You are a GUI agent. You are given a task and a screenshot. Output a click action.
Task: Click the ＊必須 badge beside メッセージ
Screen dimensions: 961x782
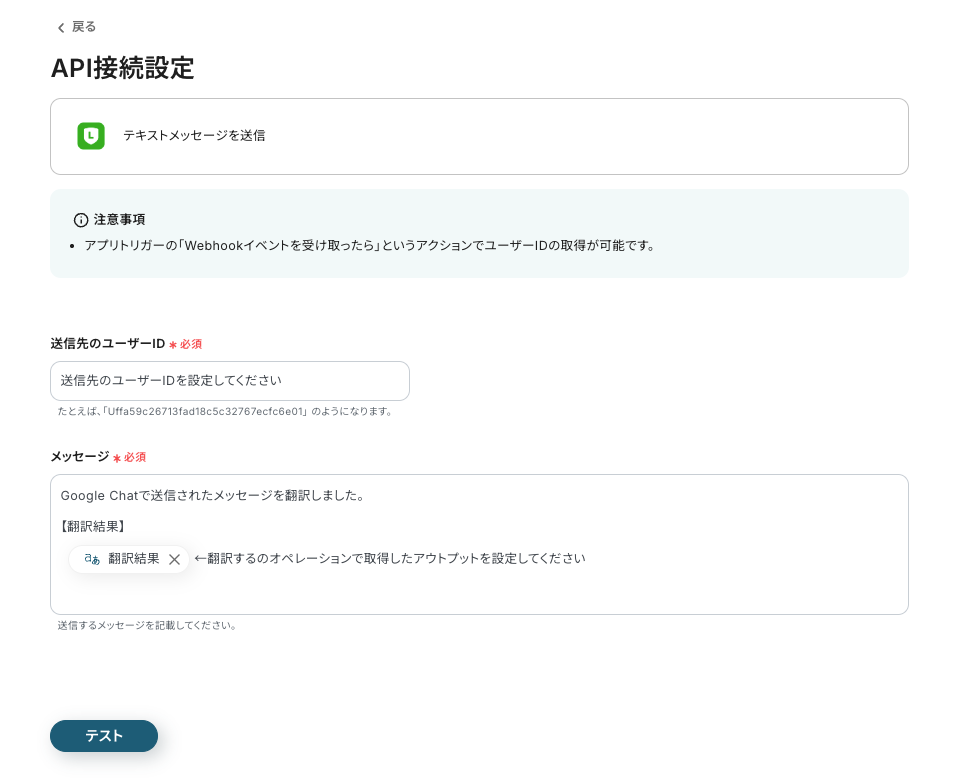click(130, 457)
